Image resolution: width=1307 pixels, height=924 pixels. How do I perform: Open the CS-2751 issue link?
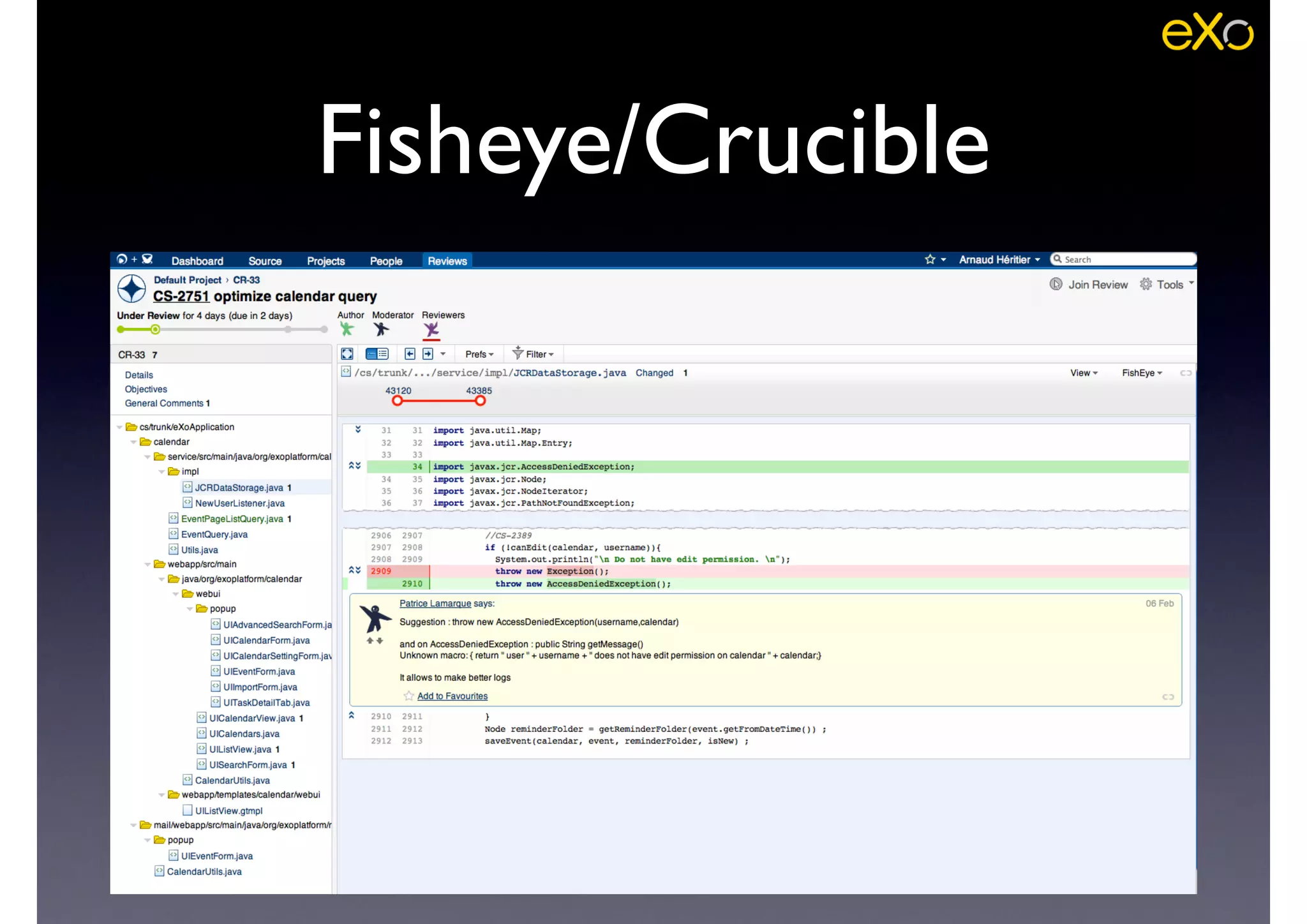[x=181, y=296]
